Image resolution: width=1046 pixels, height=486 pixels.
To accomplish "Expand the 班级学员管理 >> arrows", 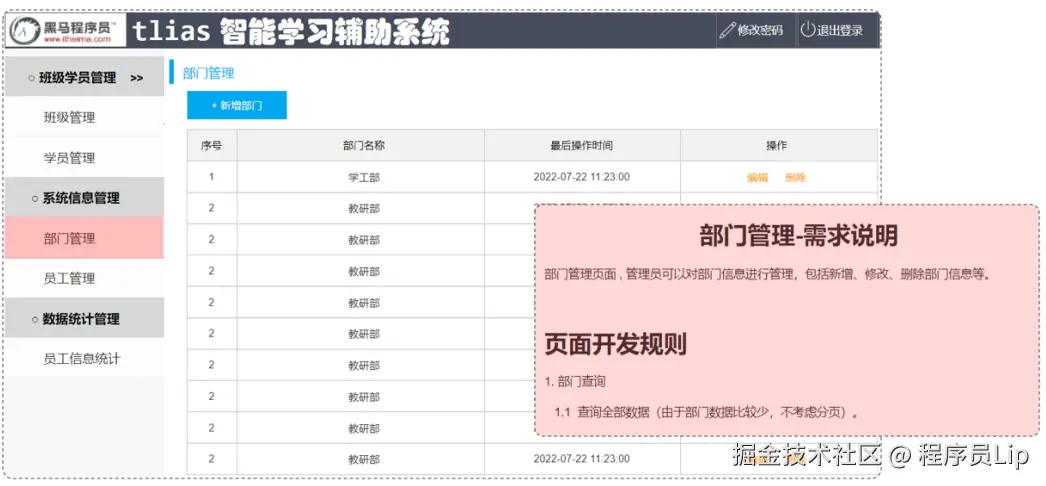I will click(x=137, y=78).
